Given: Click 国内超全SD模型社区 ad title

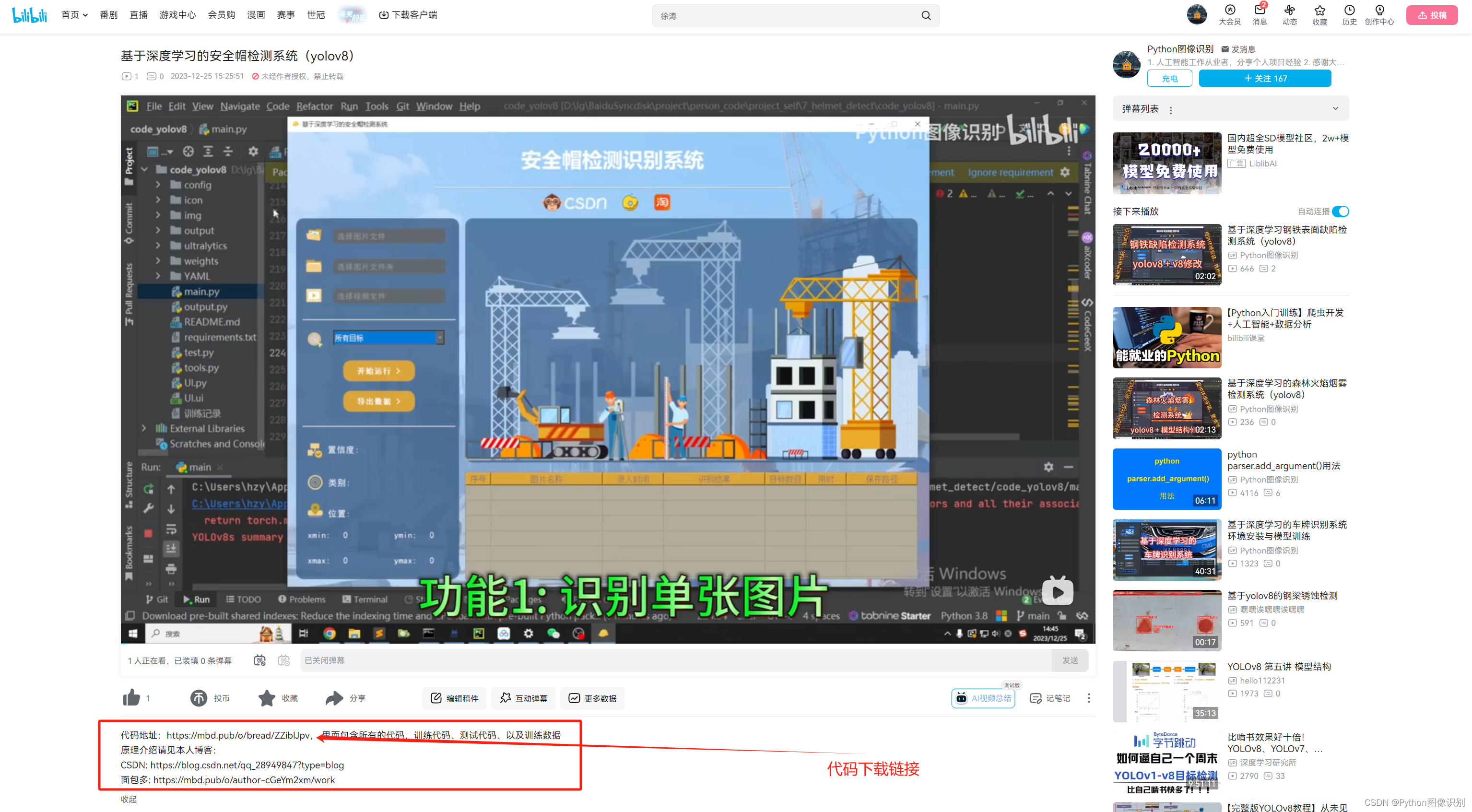Looking at the screenshot, I should (x=1287, y=143).
